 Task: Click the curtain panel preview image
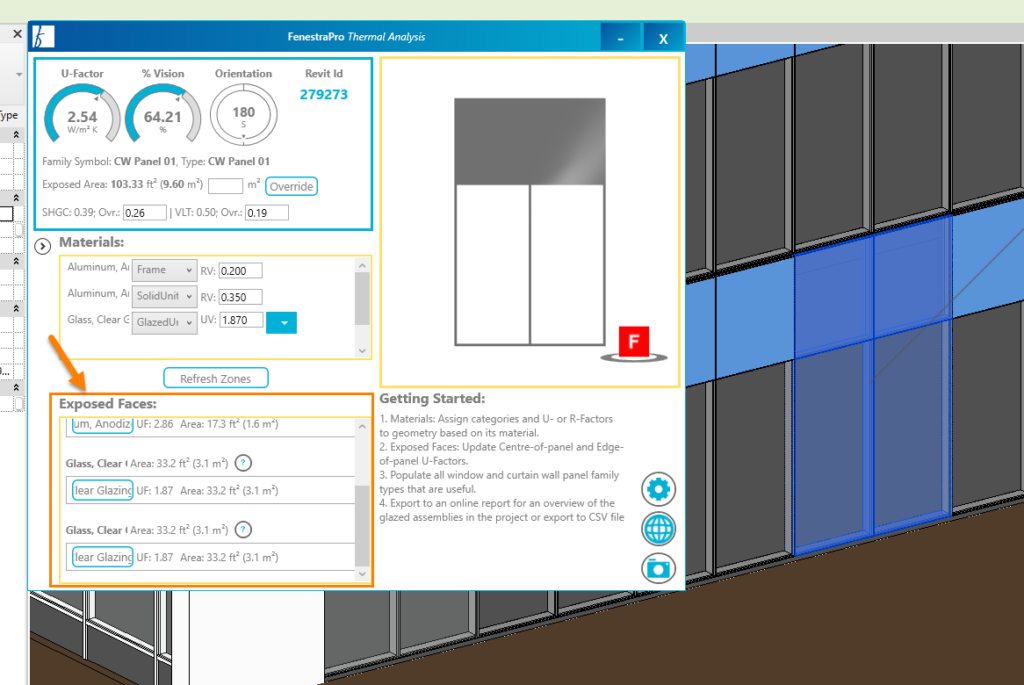point(530,222)
